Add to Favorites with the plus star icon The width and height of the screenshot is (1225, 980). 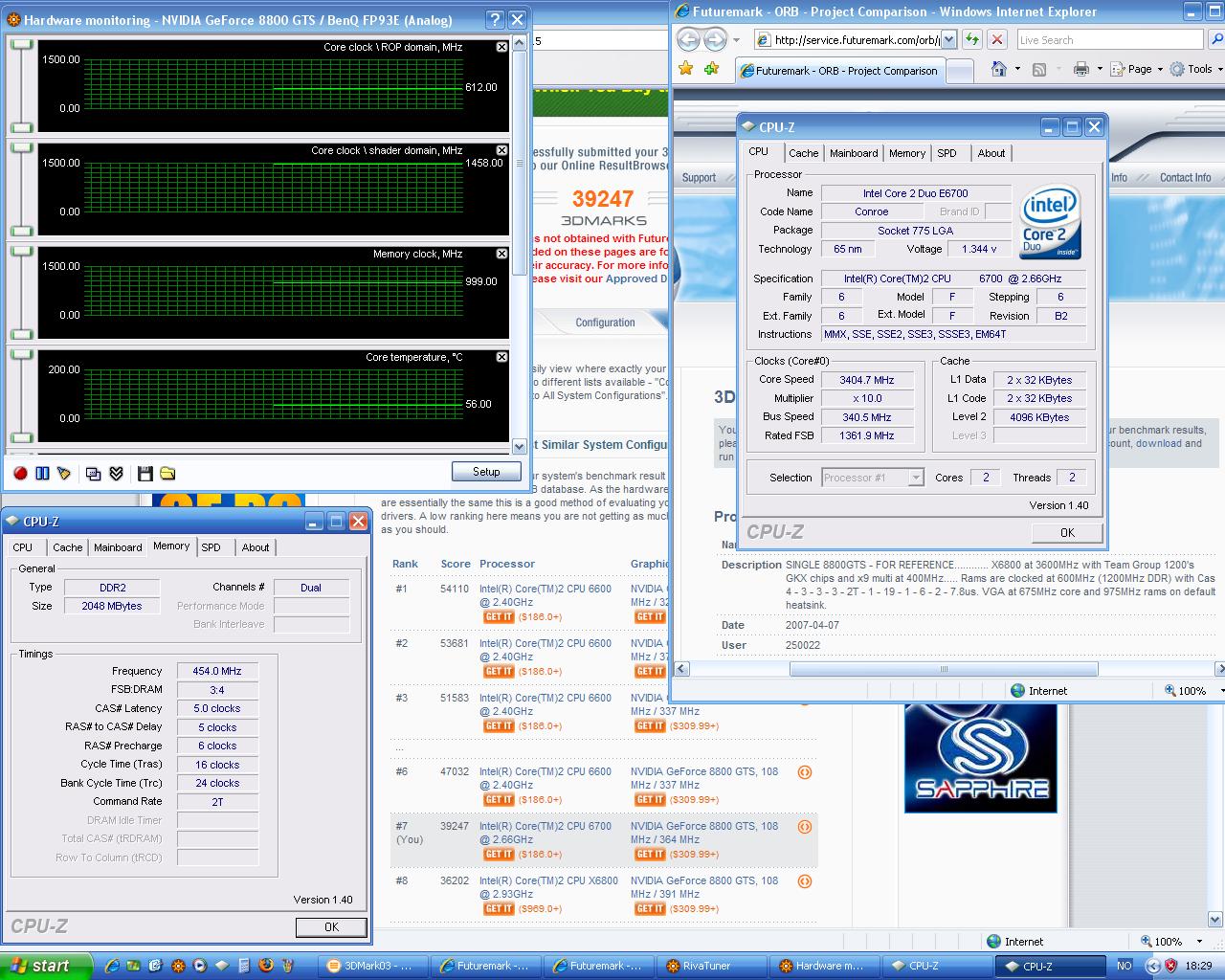[711, 69]
